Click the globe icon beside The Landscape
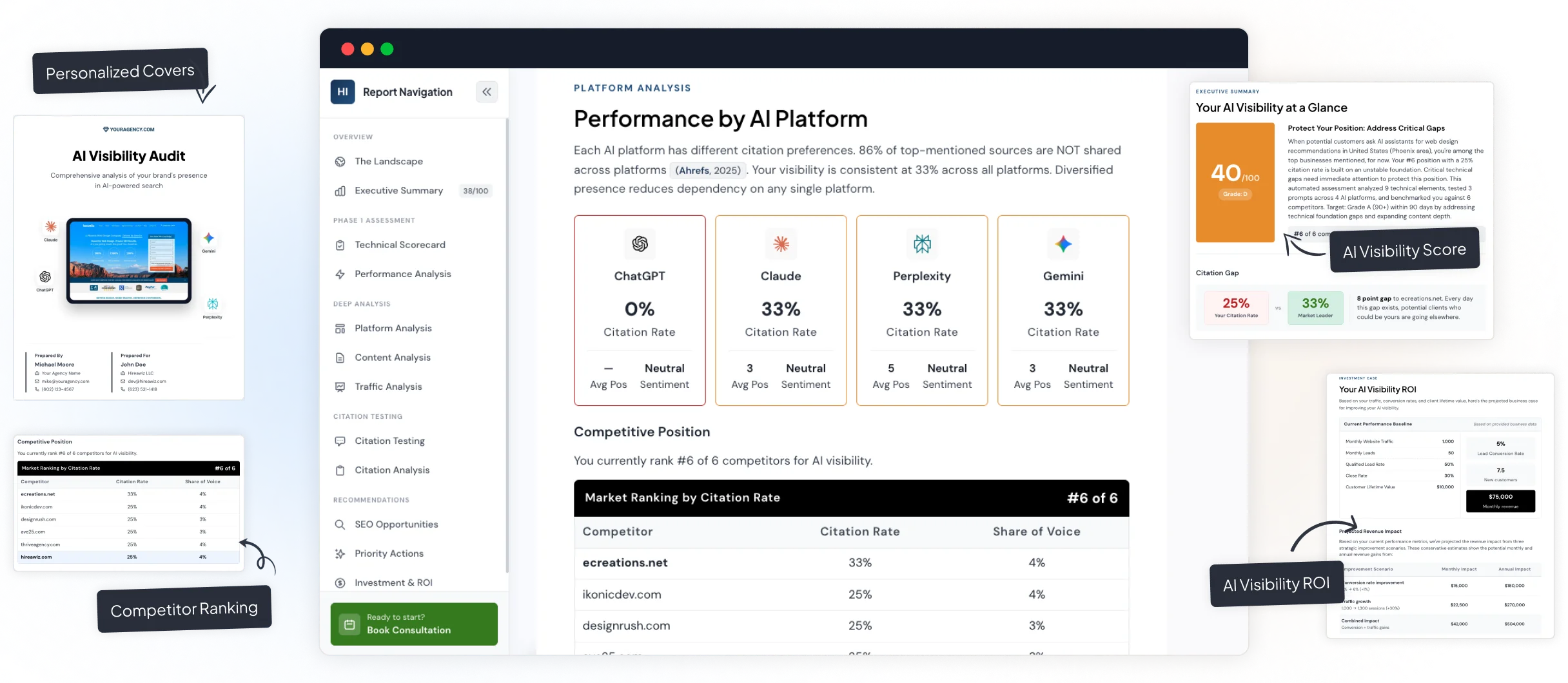Viewport: 1568px width, 683px height. click(x=340, y=162)
